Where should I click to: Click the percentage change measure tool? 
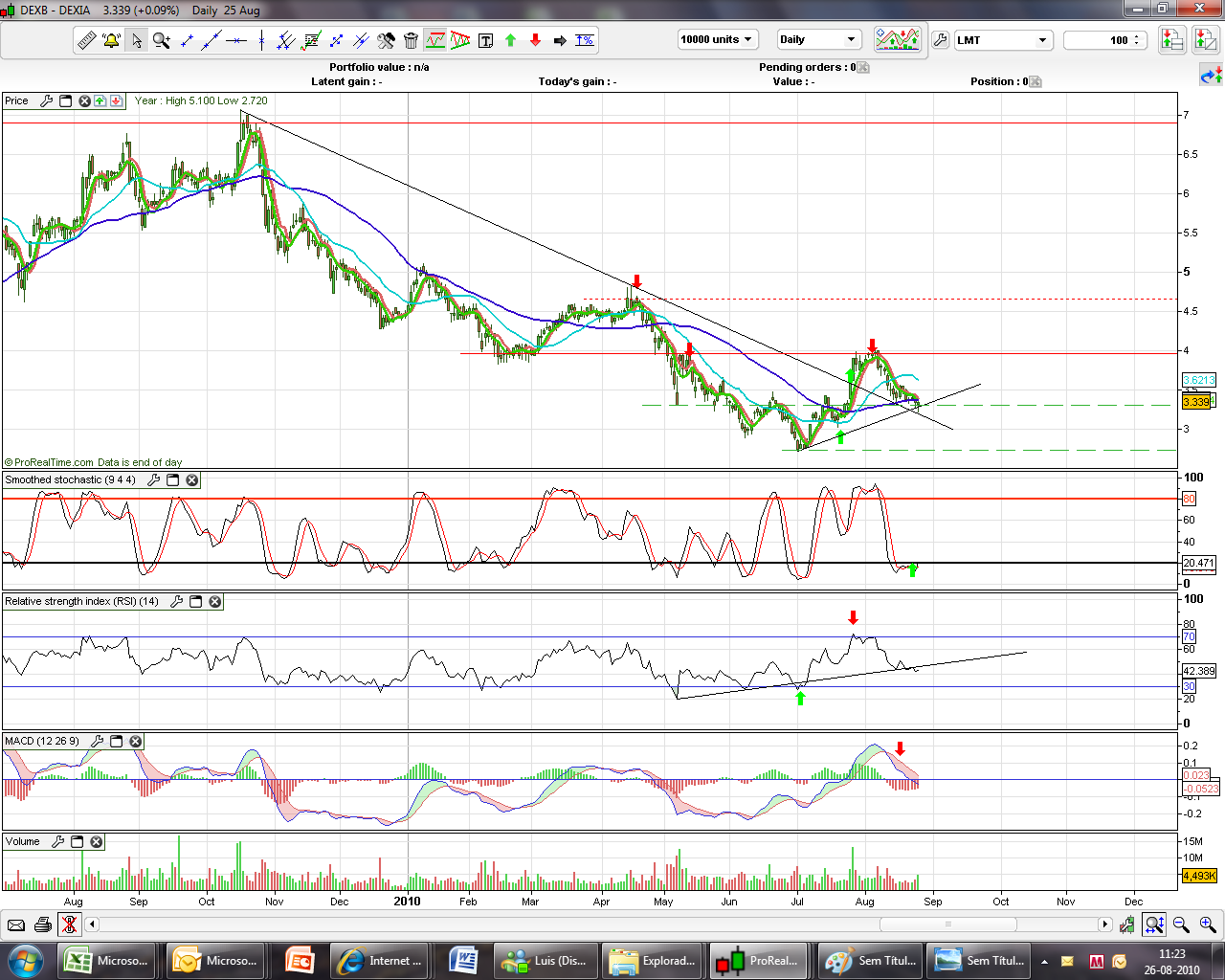click(585, 40)
